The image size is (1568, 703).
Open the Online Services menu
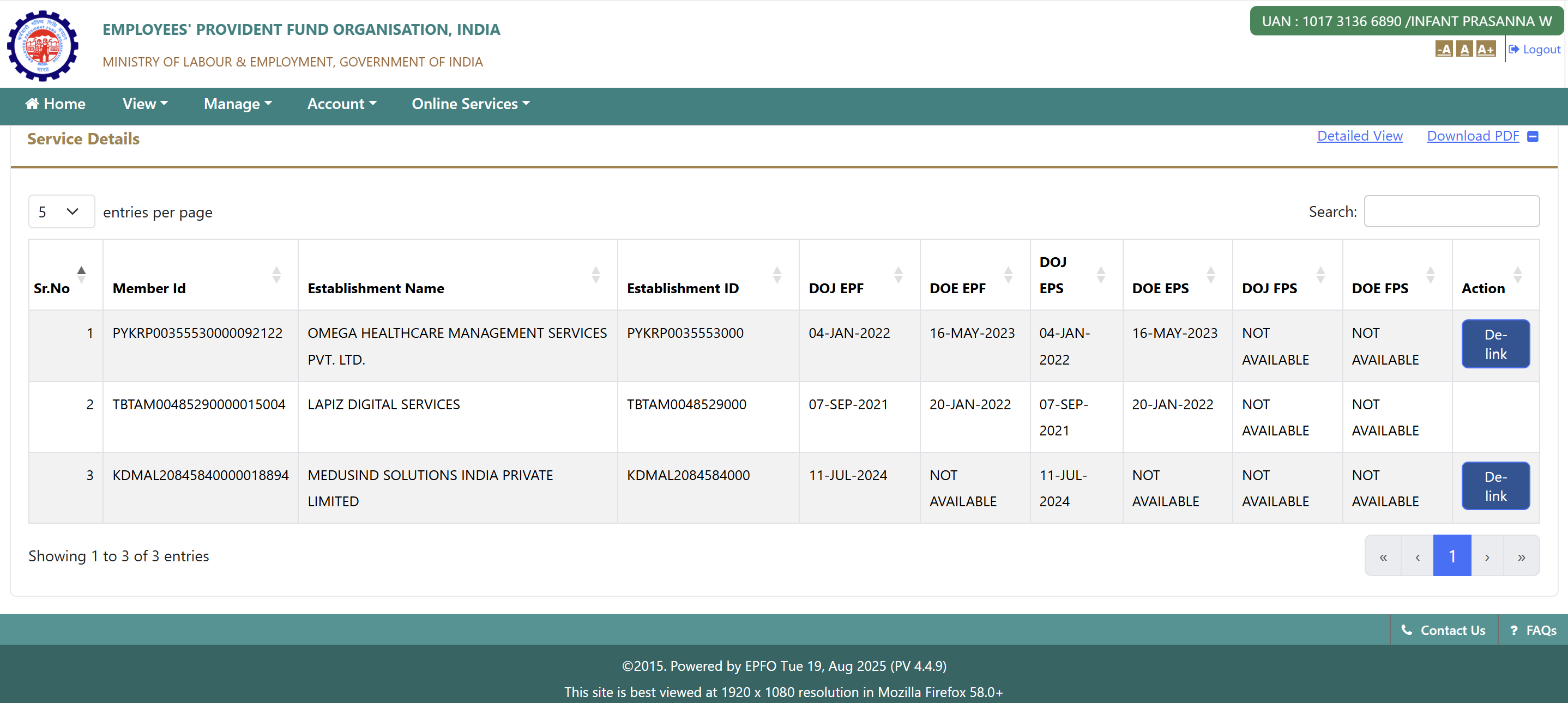coord(471,104)
